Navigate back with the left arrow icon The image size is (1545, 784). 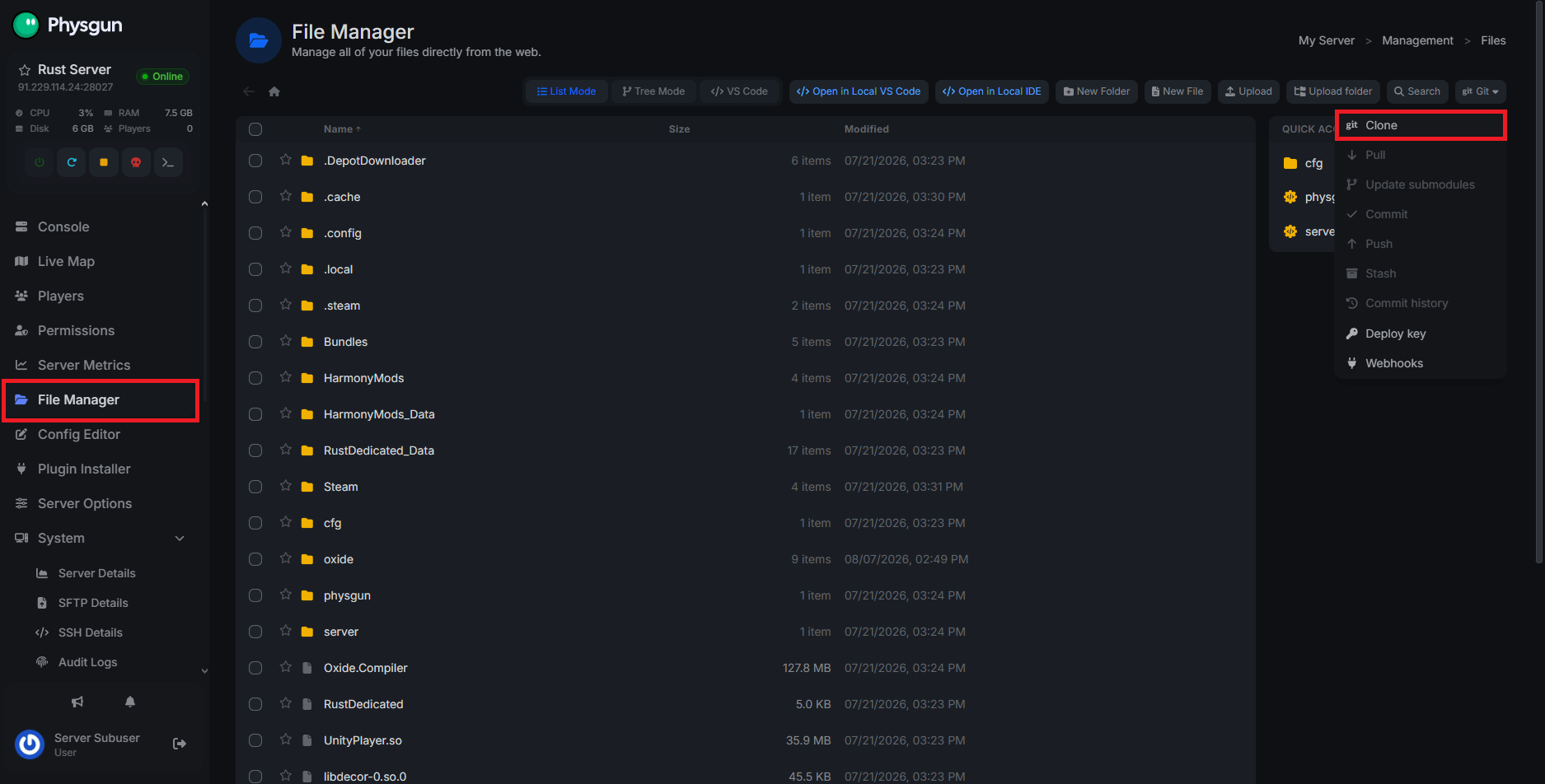[x=249, y=91]
